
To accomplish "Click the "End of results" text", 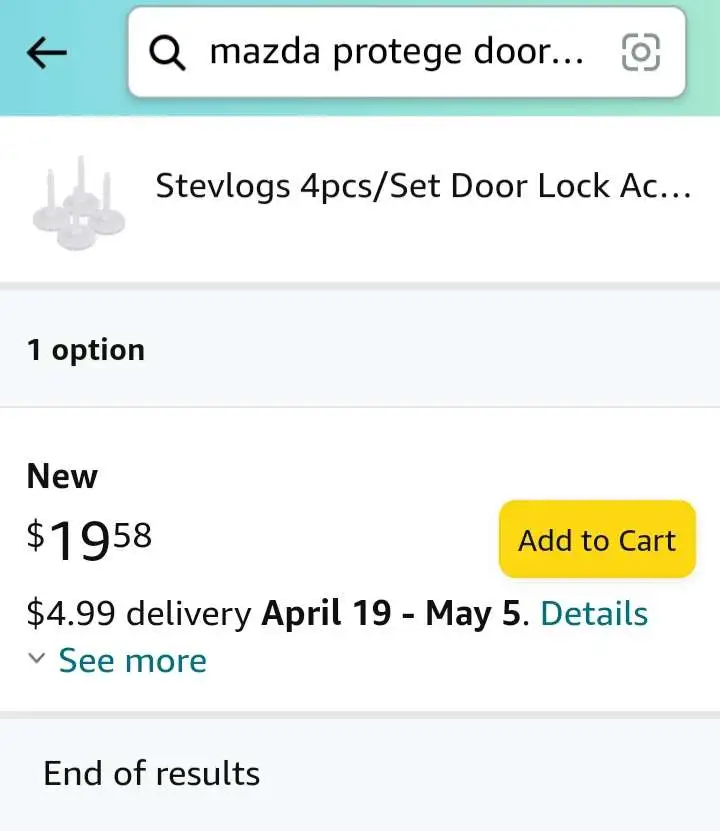I will 151,773.
